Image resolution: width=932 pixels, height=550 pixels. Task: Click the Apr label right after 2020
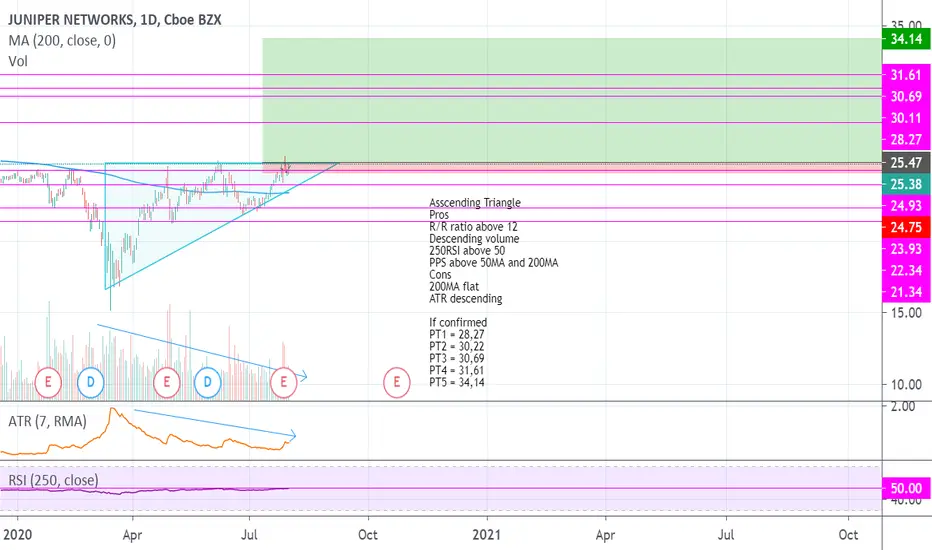[x=132, y=535]
